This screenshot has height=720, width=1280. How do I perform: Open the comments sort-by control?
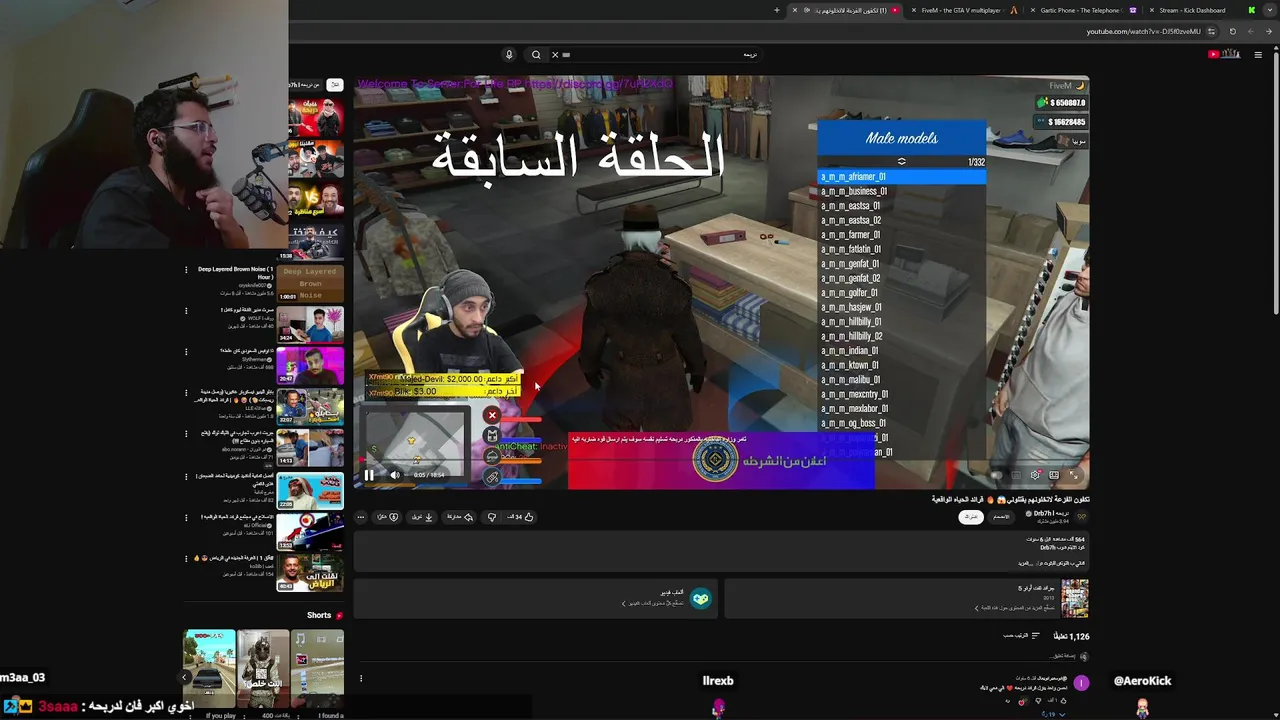[1022, 636]
